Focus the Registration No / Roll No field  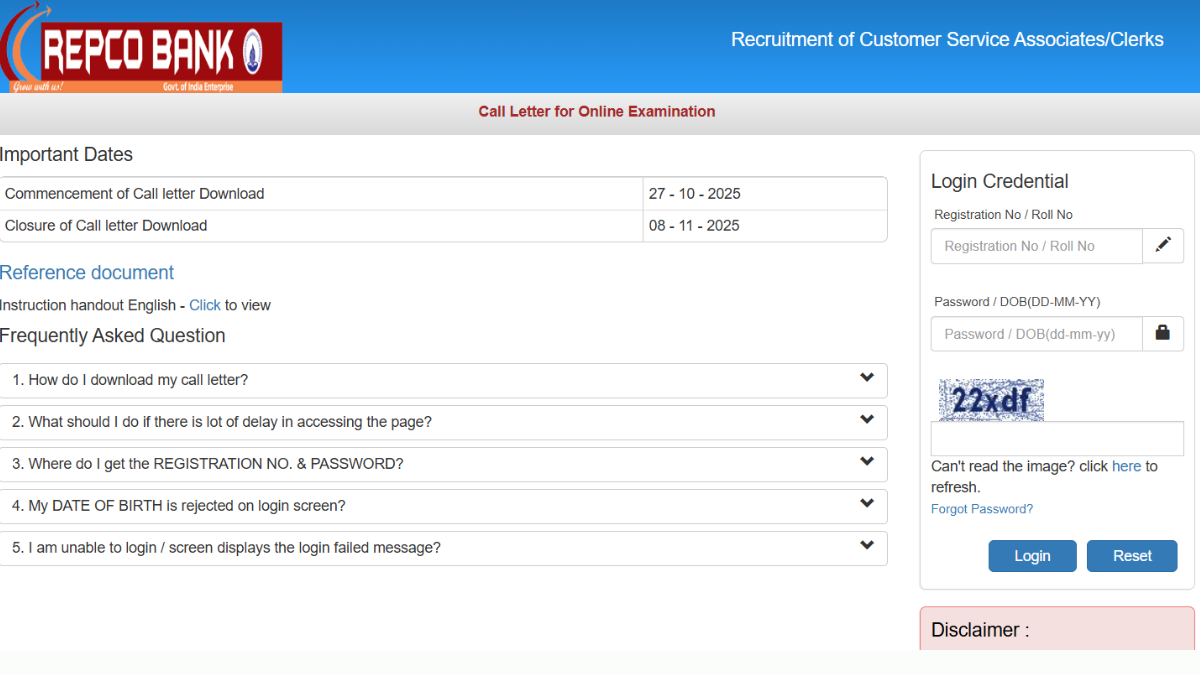coord(1036,246)
